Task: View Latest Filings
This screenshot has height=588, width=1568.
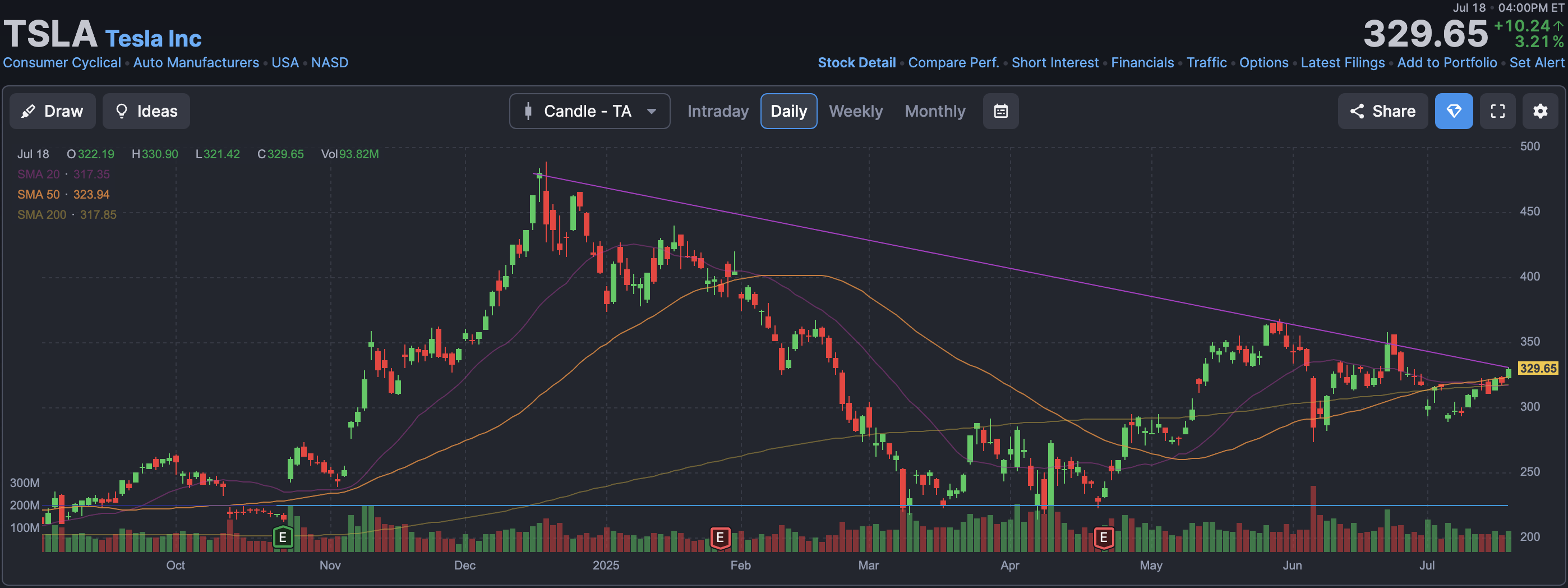Action: [1342, 63]
